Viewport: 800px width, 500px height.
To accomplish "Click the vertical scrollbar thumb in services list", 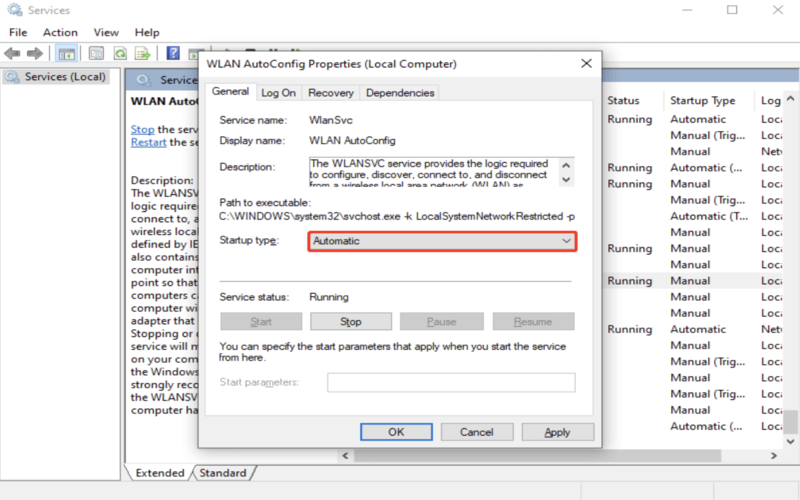I will coord(790,421).
